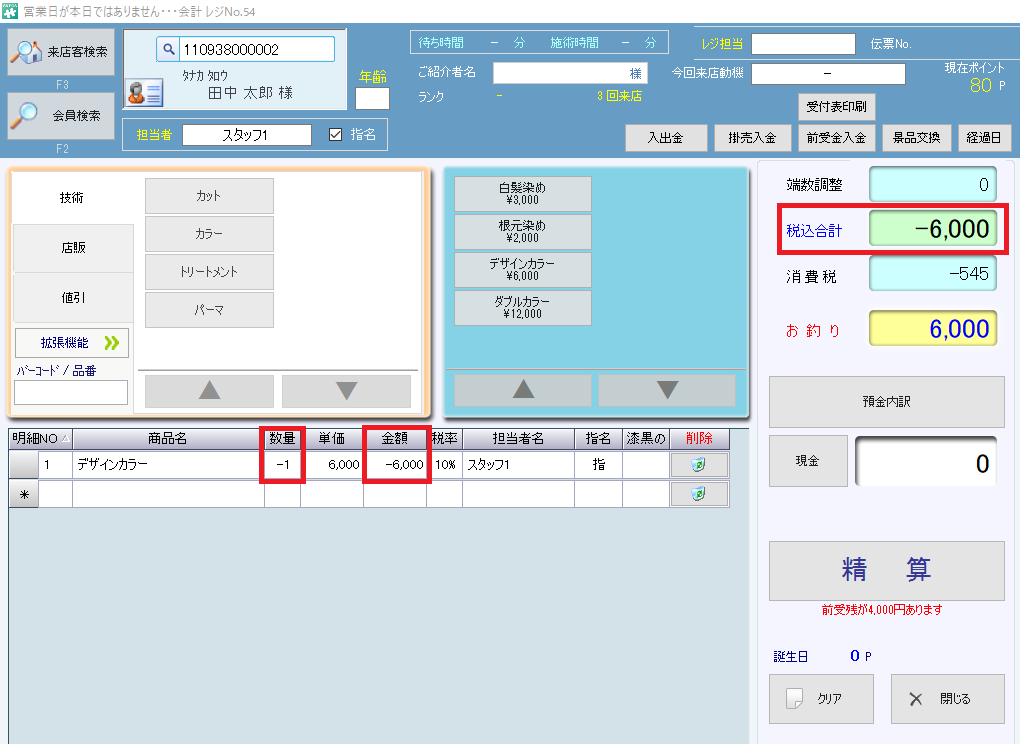
Task: Open 会員検索 member search
Action: click(x=61, y=116)
